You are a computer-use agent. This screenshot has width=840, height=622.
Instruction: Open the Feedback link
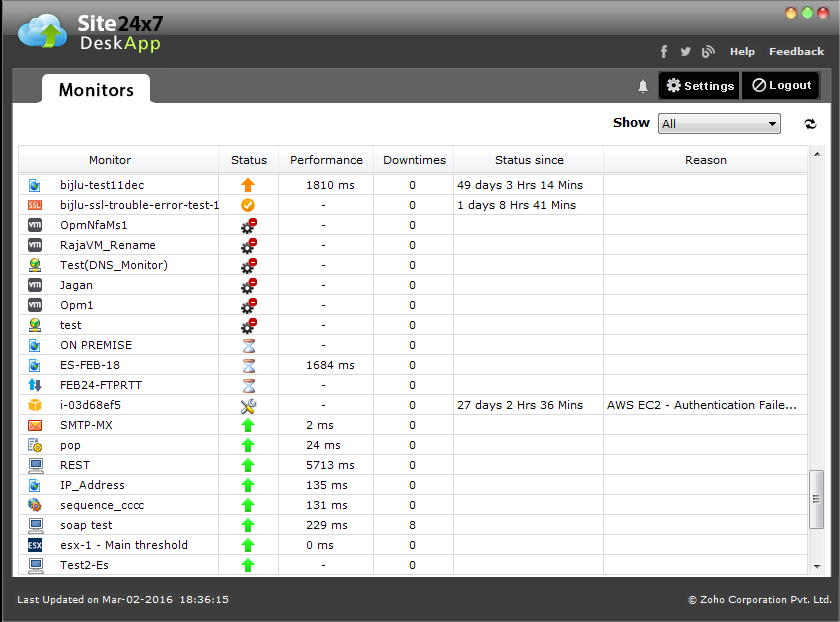[796, 52]
